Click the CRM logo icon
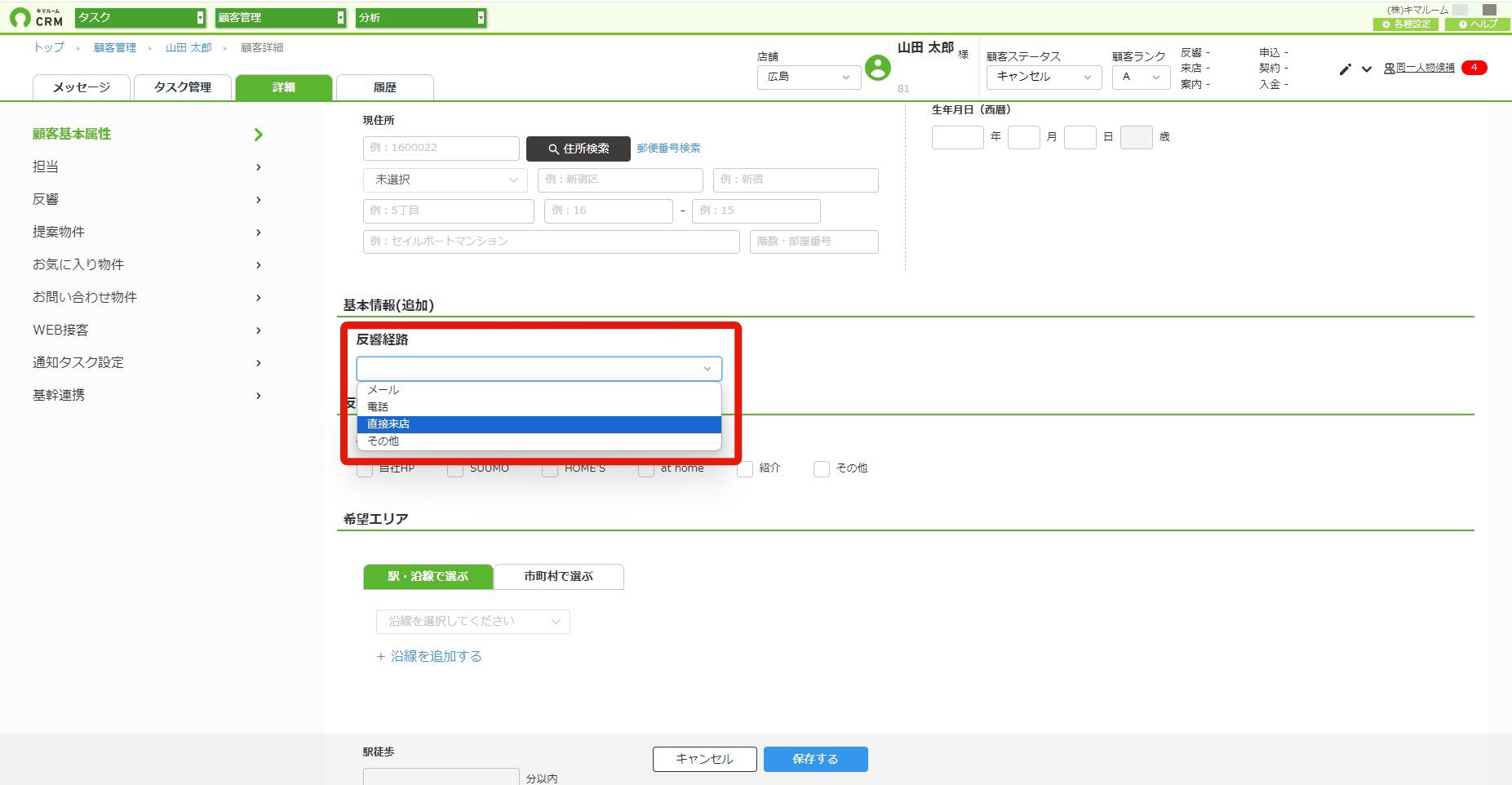The height and width of the screenshot is (785, 1512). (x=21, y=17)
